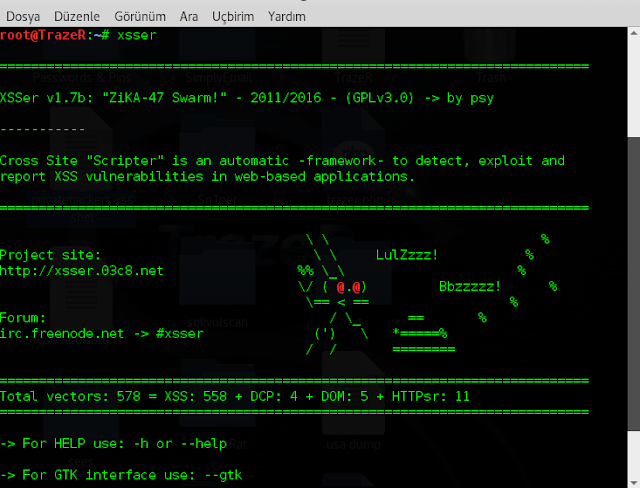Open the Yardım menu
Image resolution: width=640 pixels, height=488 pixels.
point(287,16)
